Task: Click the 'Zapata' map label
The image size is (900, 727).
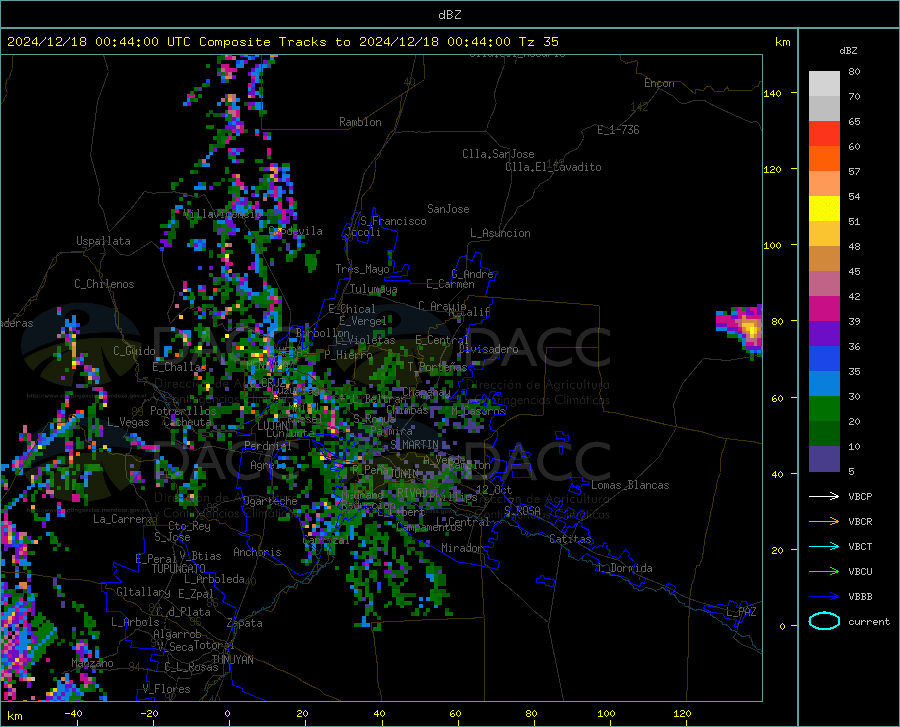Action: [x=245, y=623]
